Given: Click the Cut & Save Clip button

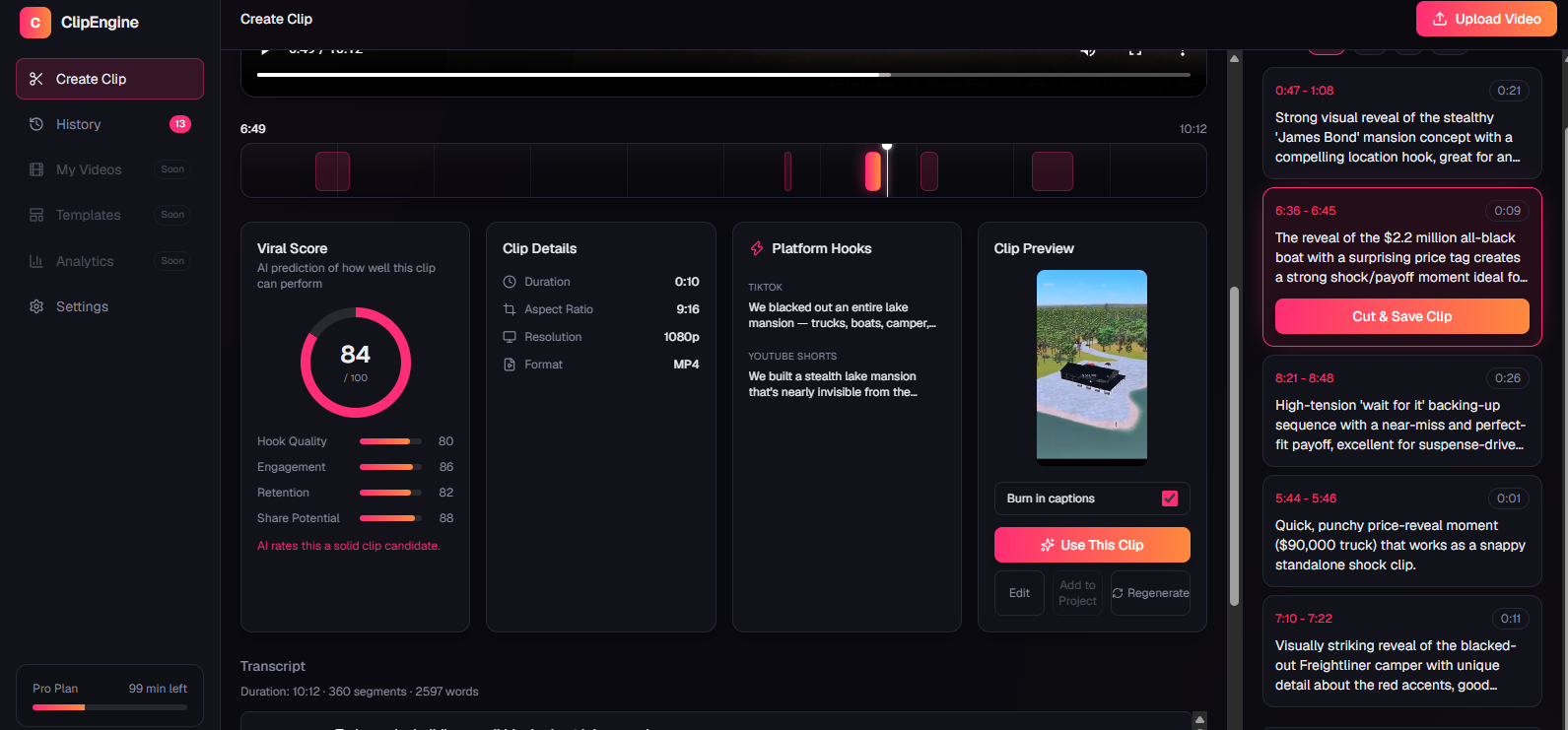Looking at the screenshot, I should [x=1402, y=316].
